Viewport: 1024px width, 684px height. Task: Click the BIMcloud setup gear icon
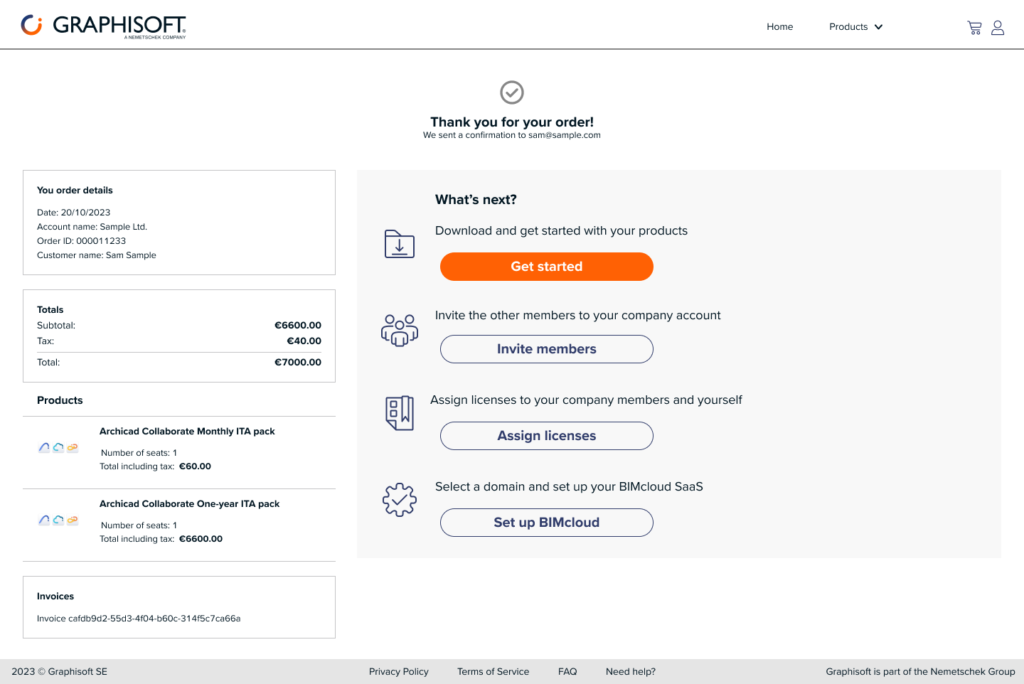[399, 500]
